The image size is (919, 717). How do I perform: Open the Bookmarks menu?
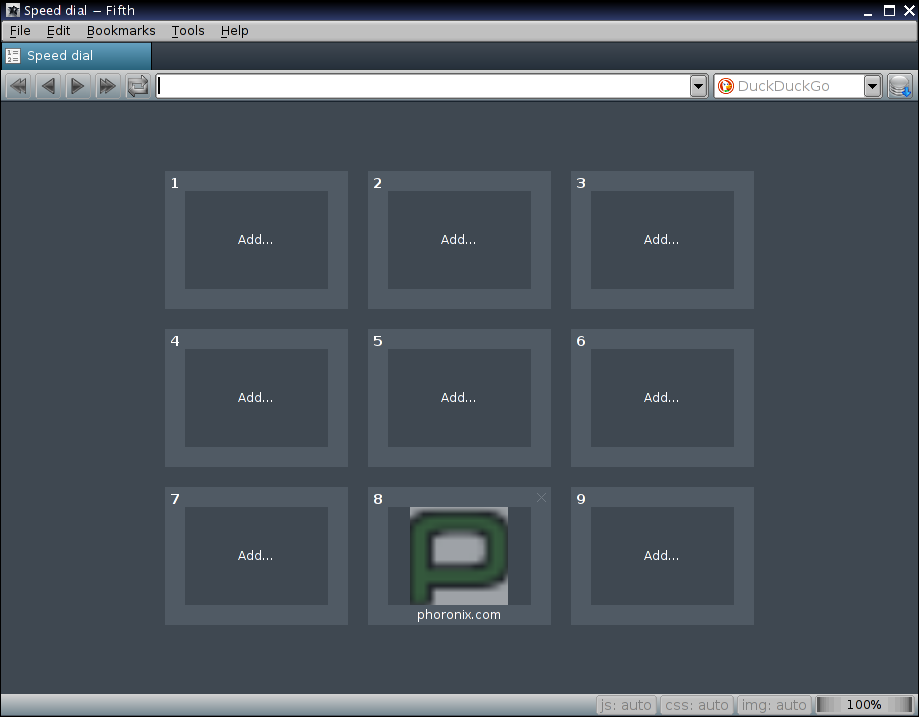(121, 31)
